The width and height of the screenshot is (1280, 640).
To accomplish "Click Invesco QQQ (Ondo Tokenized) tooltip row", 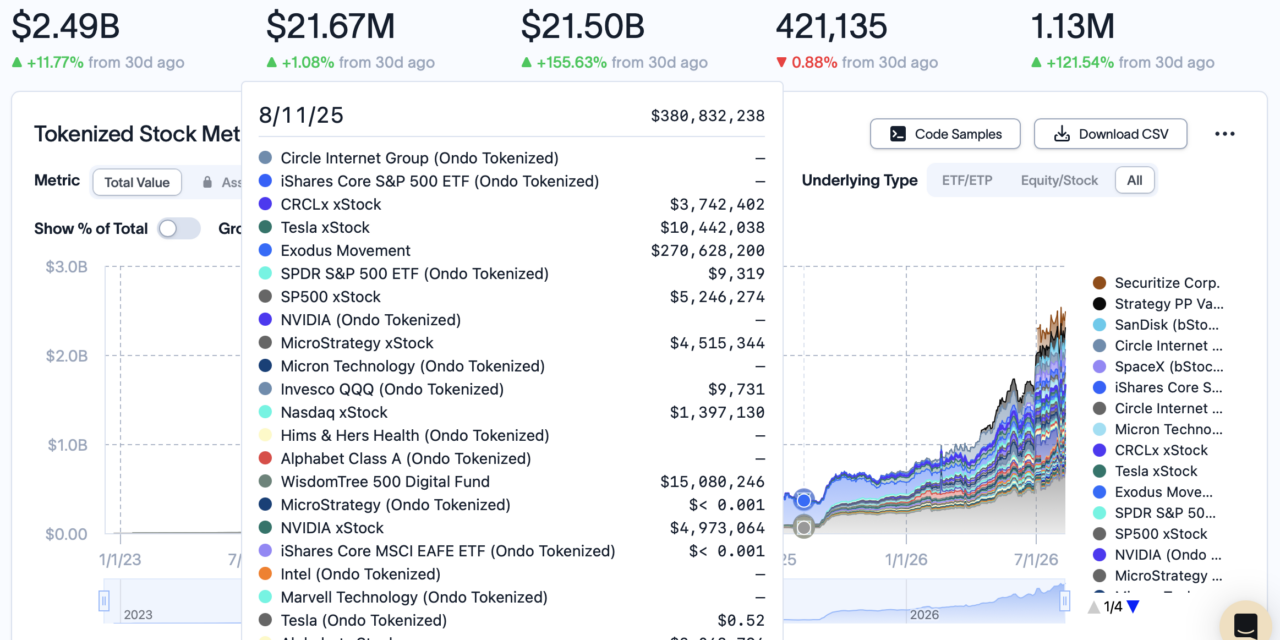I will coord(512,389).
